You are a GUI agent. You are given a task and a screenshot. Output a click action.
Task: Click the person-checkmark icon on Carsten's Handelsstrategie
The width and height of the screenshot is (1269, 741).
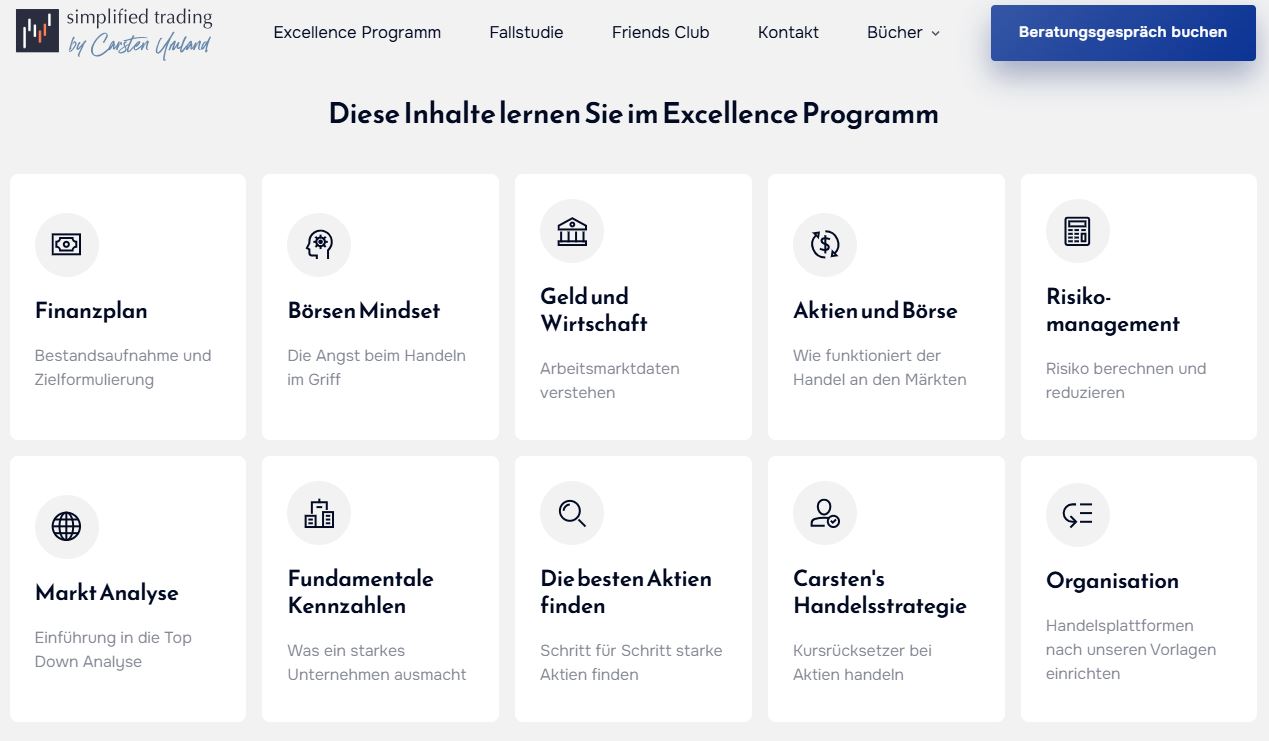click(824, 513)
